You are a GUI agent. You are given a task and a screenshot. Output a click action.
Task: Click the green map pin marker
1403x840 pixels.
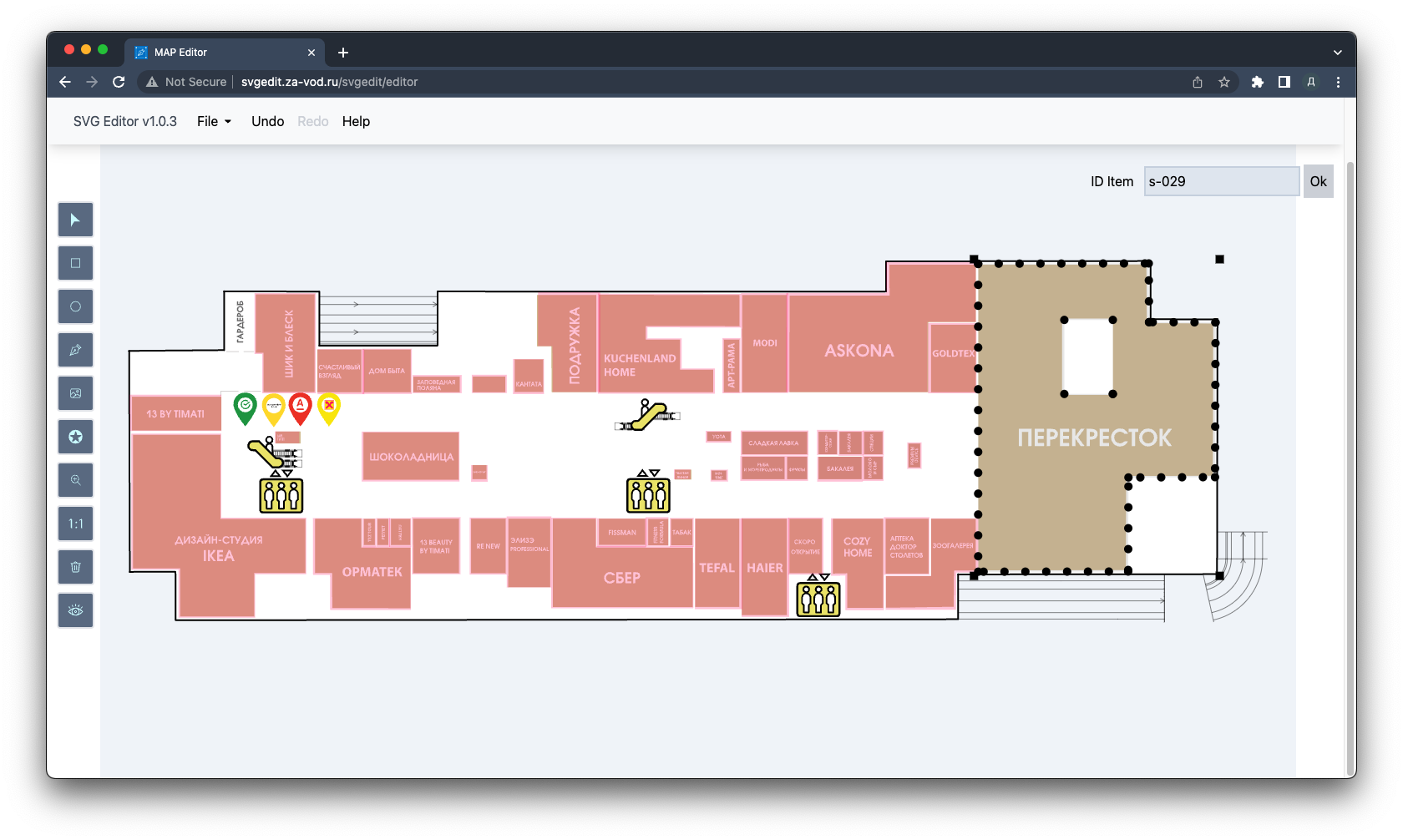tap(245, 408)
